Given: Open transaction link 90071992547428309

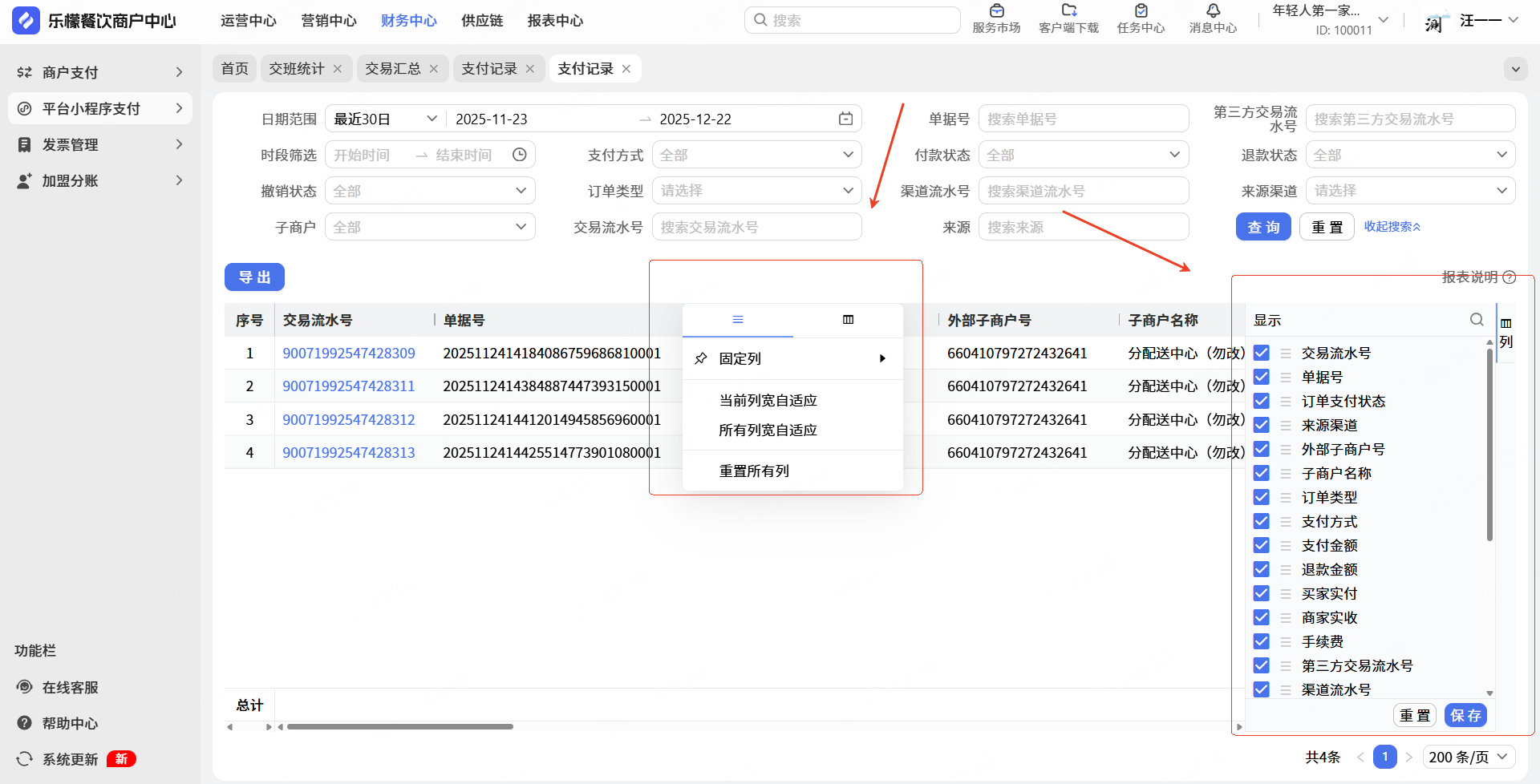Looking at the screenshot, I should pos(349,354).
